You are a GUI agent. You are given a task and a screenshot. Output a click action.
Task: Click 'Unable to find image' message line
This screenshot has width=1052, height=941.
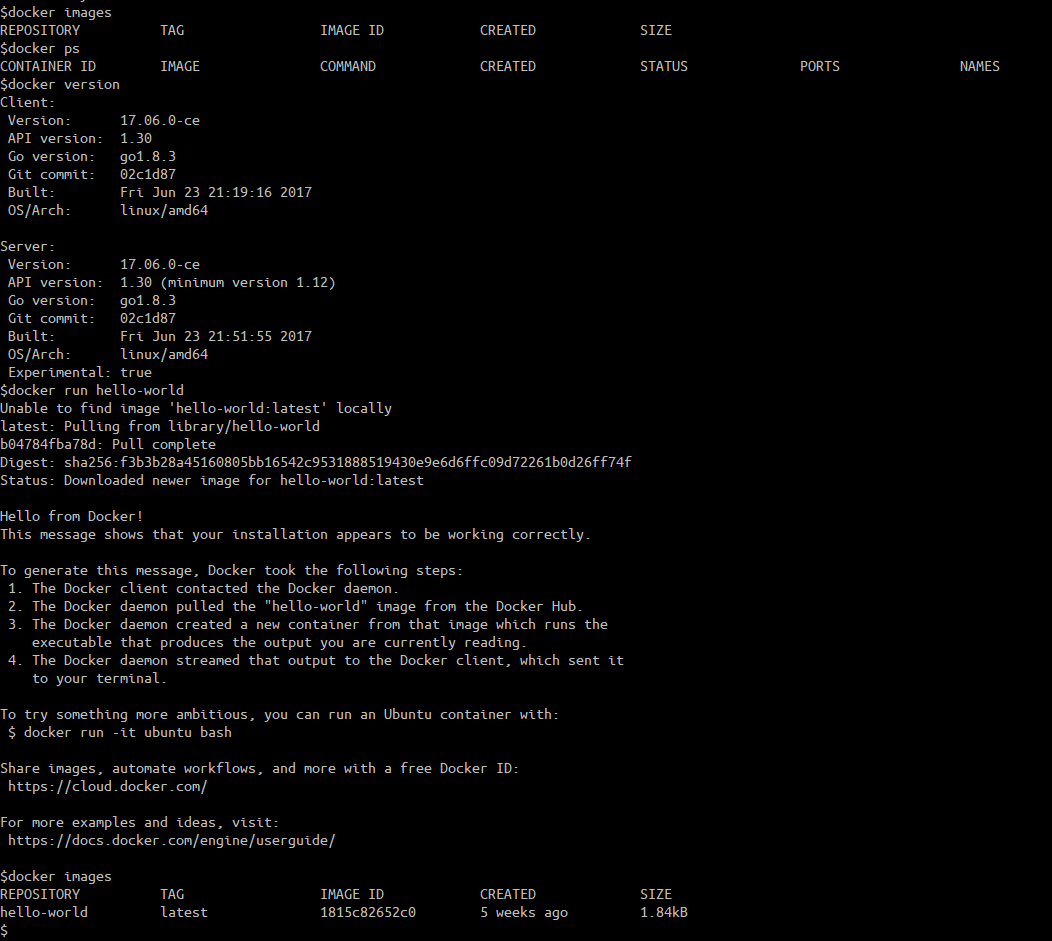point(196,408)
